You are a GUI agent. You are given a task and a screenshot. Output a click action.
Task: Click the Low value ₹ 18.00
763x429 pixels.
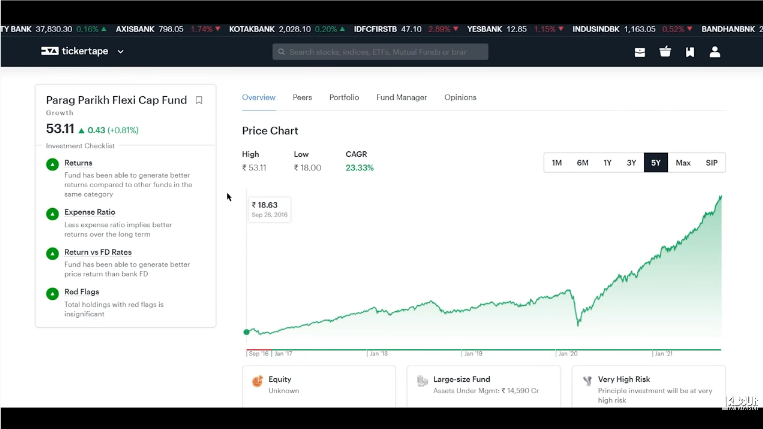[x=308, y=168]
